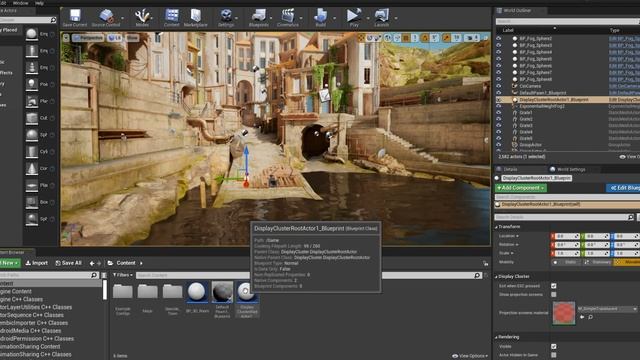
Task: Set mobility to Stationary
Action: [x=598, y=262]
